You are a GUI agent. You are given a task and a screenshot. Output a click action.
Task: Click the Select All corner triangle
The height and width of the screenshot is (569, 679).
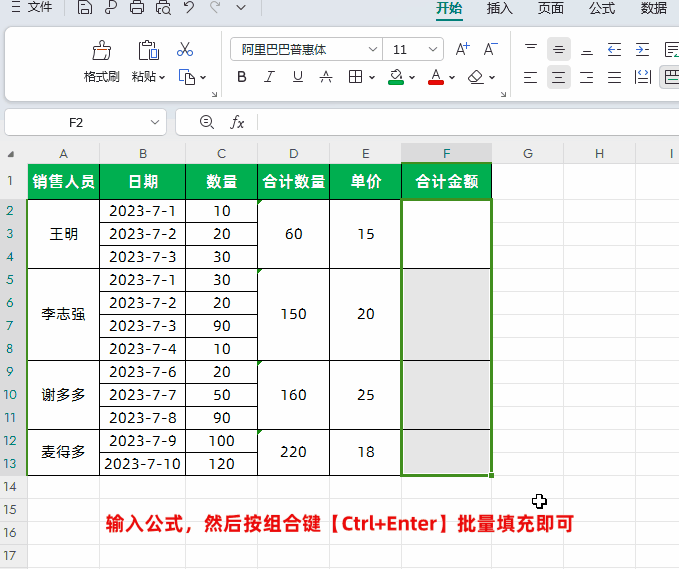11,154
